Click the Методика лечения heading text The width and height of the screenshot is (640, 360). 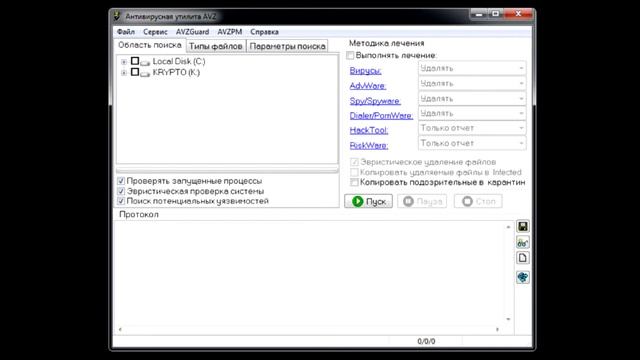click(x=387, y=43)
